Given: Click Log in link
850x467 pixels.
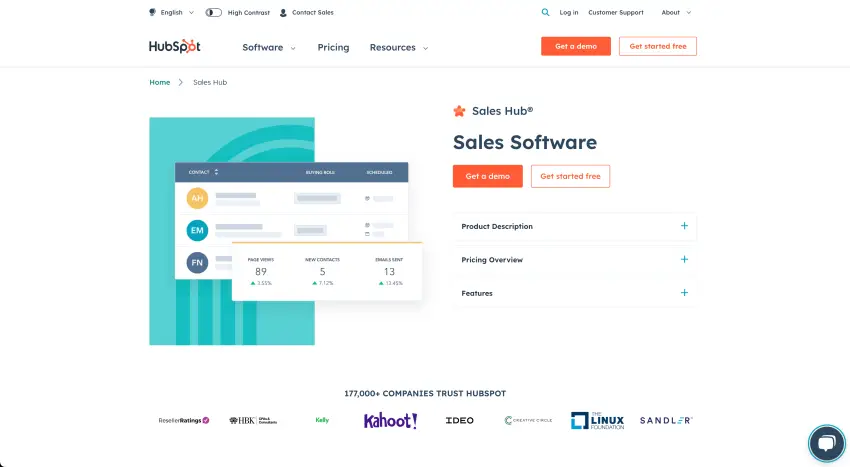Looking at the screenshot, I should tap(569, 12).
